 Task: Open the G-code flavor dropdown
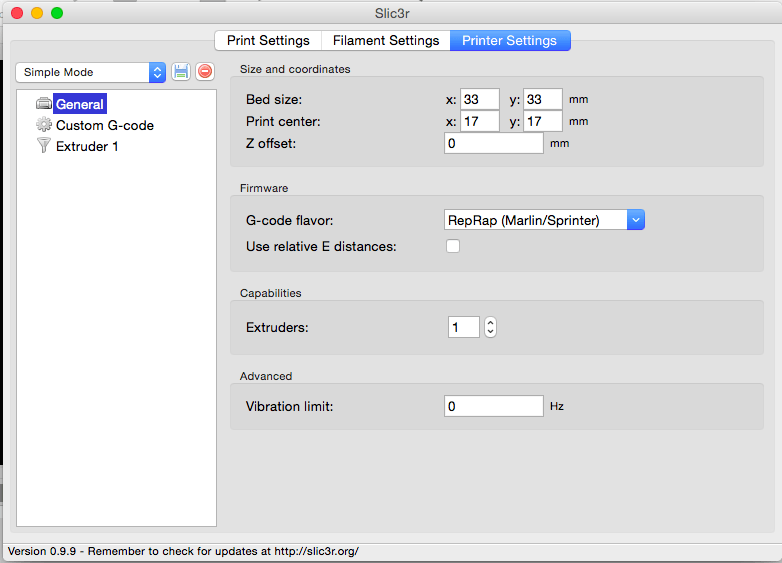click(544, 220)
